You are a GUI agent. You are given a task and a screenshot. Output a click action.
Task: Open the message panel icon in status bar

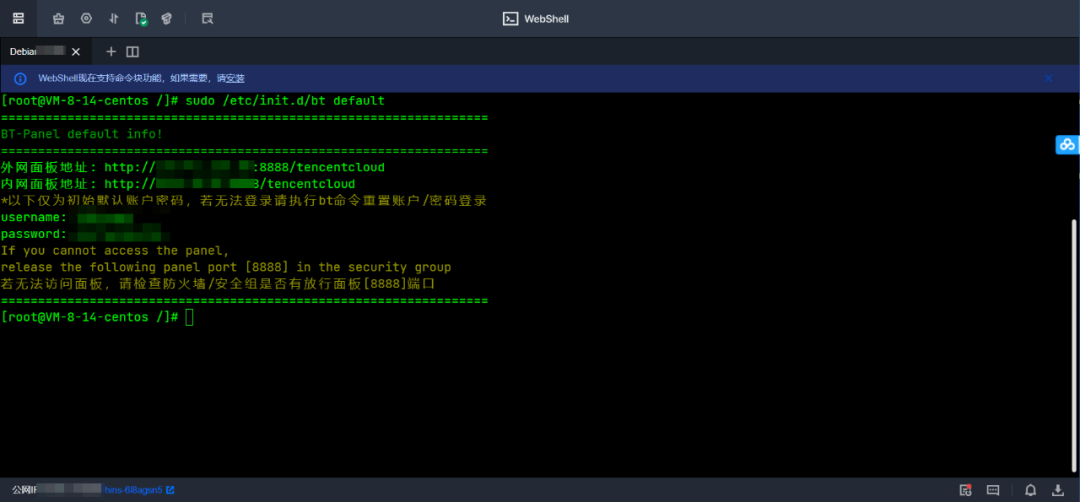[x=993, y=490]
